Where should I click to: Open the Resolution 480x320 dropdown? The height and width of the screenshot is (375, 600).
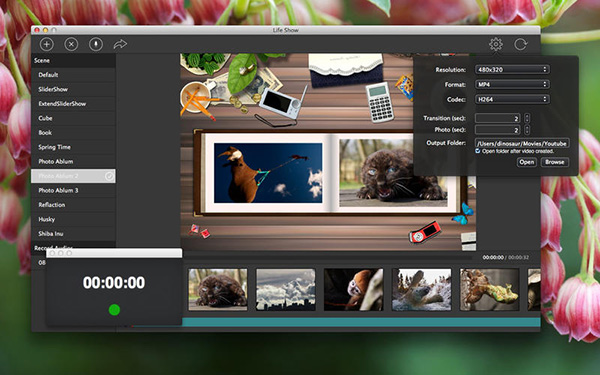click(x=512, y=70)
